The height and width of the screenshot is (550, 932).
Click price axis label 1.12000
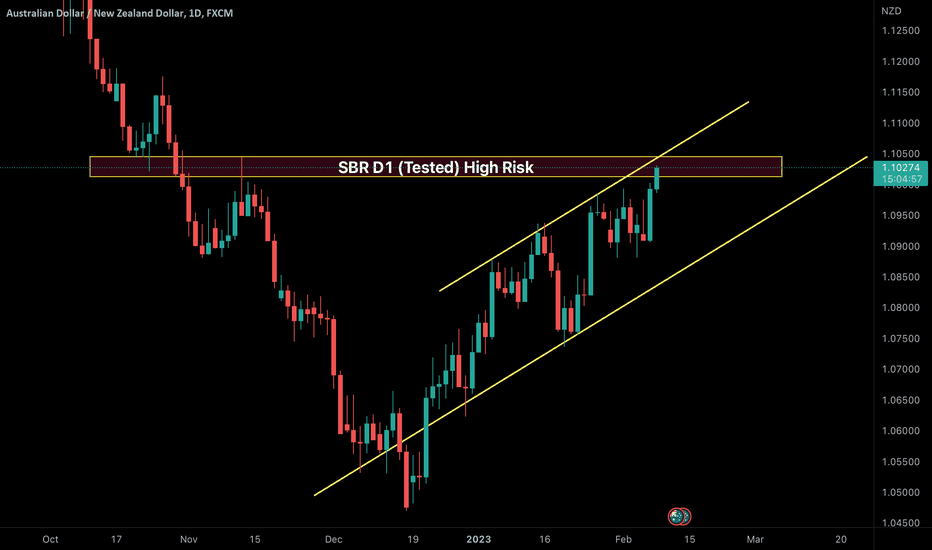coord(900,62)
